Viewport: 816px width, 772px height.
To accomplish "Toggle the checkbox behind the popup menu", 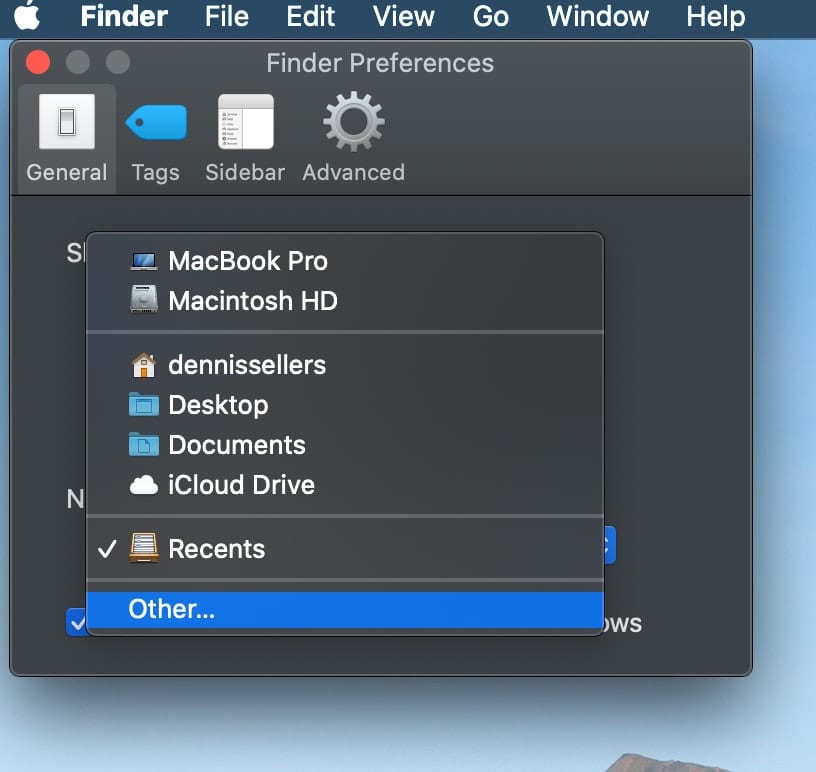I will (x=76, y=623).
